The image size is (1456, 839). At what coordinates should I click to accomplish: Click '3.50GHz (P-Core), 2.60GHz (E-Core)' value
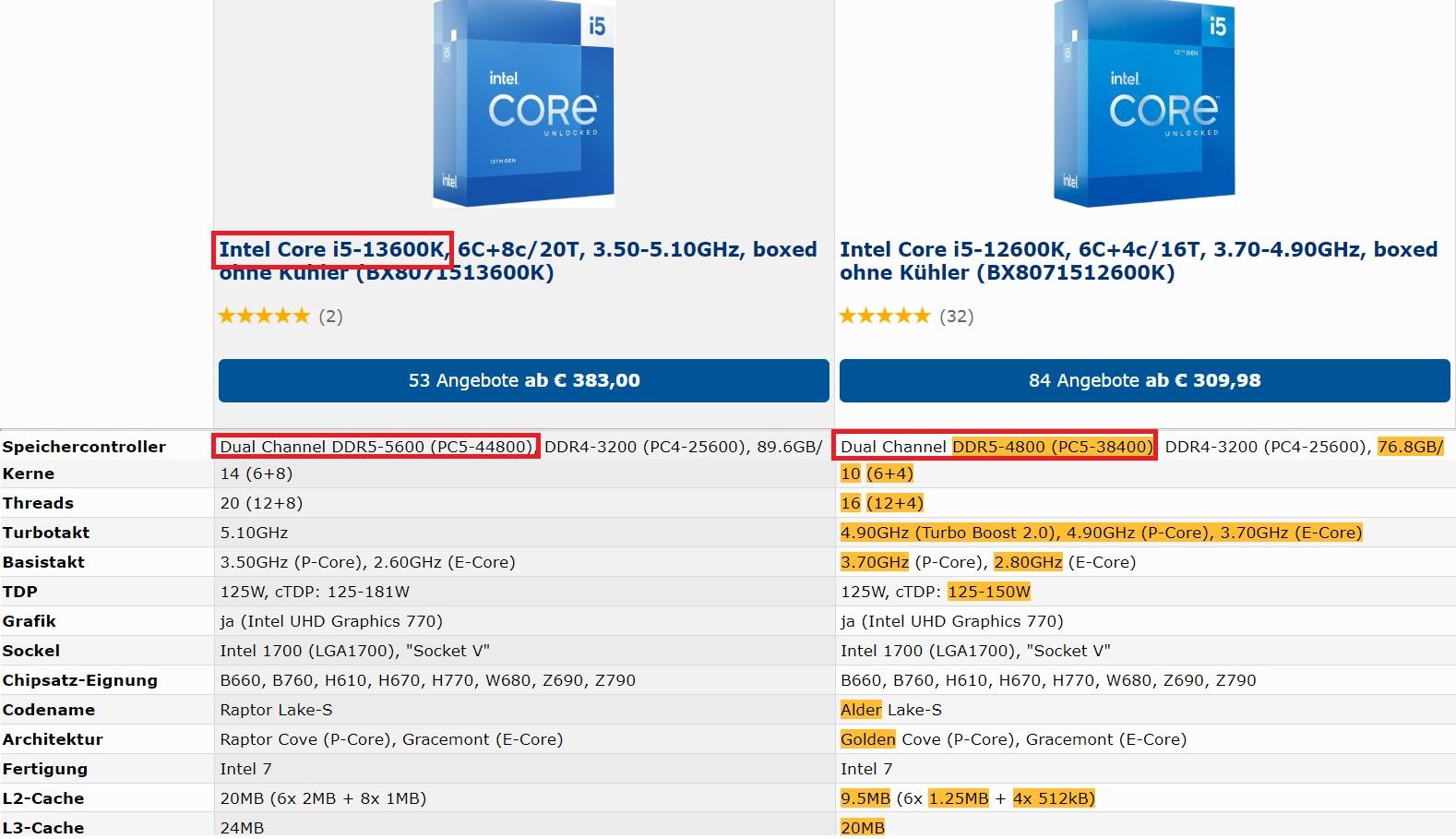pyautogui.click(x=367, y=562)
